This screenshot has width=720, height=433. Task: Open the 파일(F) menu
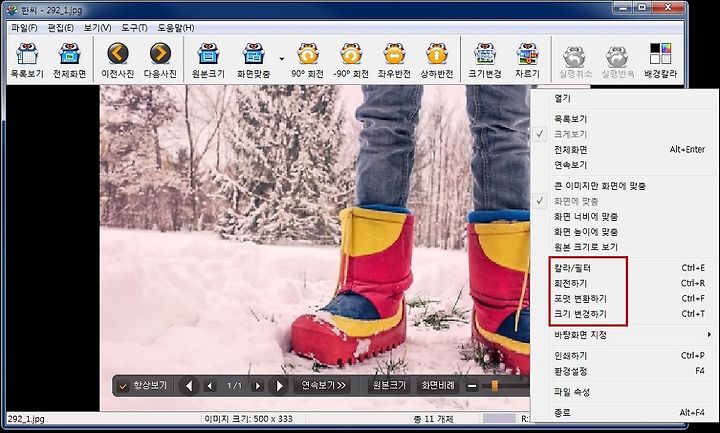point(24,28)
